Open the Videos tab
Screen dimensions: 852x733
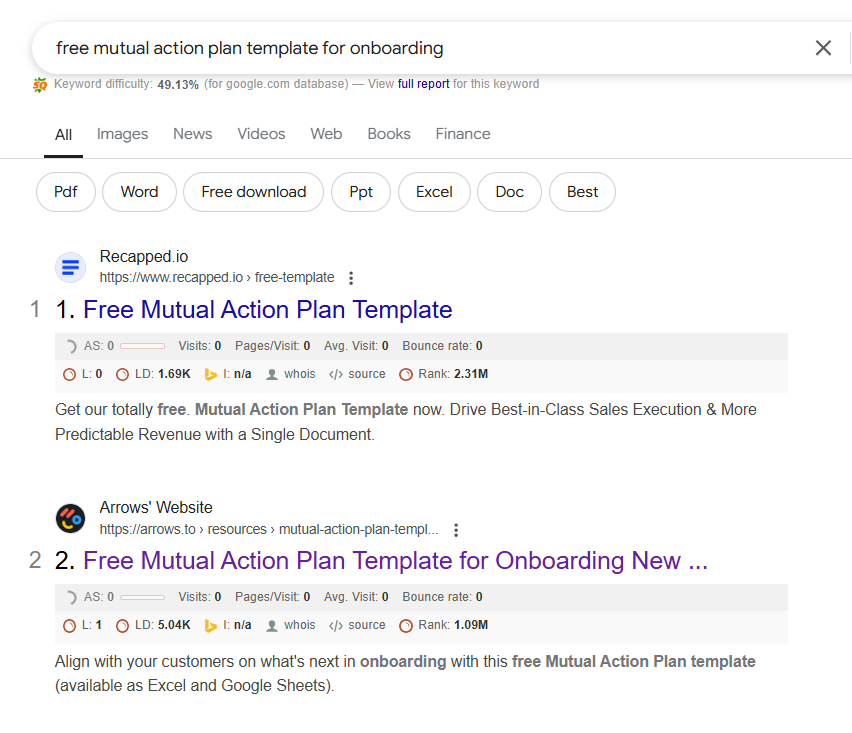261,134
